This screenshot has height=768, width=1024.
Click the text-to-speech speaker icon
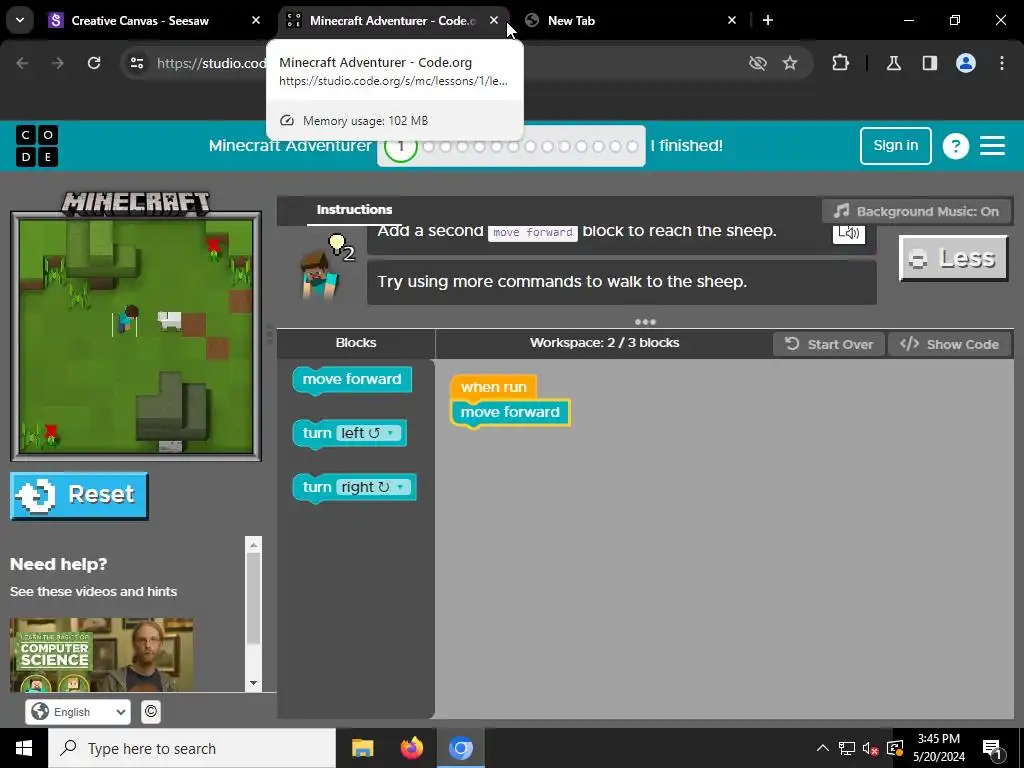(x=848, y=232)
